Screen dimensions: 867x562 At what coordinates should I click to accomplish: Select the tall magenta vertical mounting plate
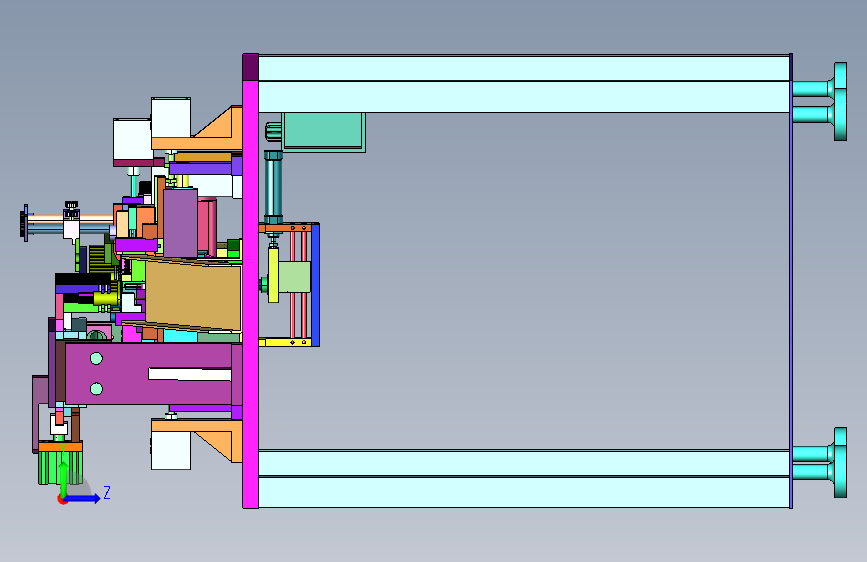(x=250, y=293)
